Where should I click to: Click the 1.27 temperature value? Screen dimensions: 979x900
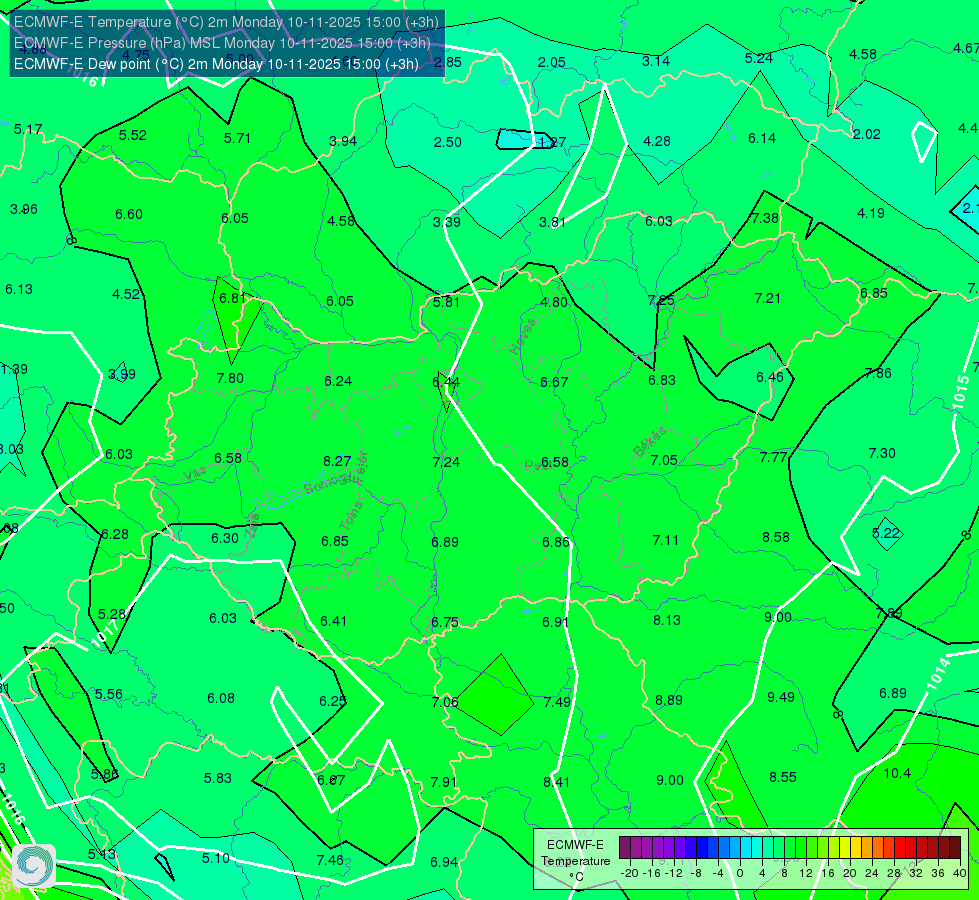[552, 142]
